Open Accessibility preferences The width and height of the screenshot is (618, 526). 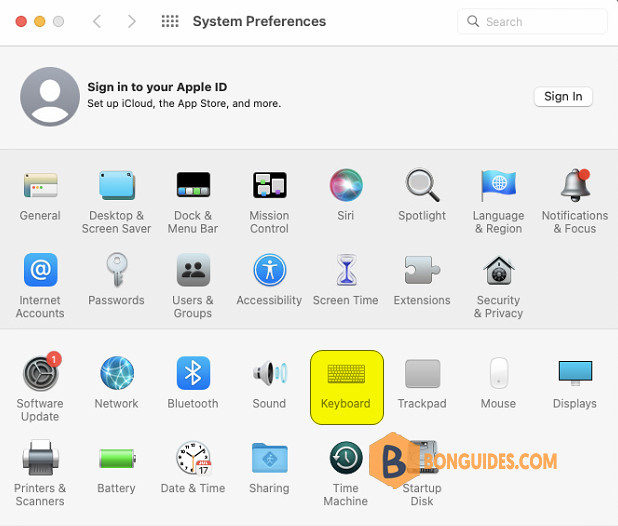(x=270, y=280)
